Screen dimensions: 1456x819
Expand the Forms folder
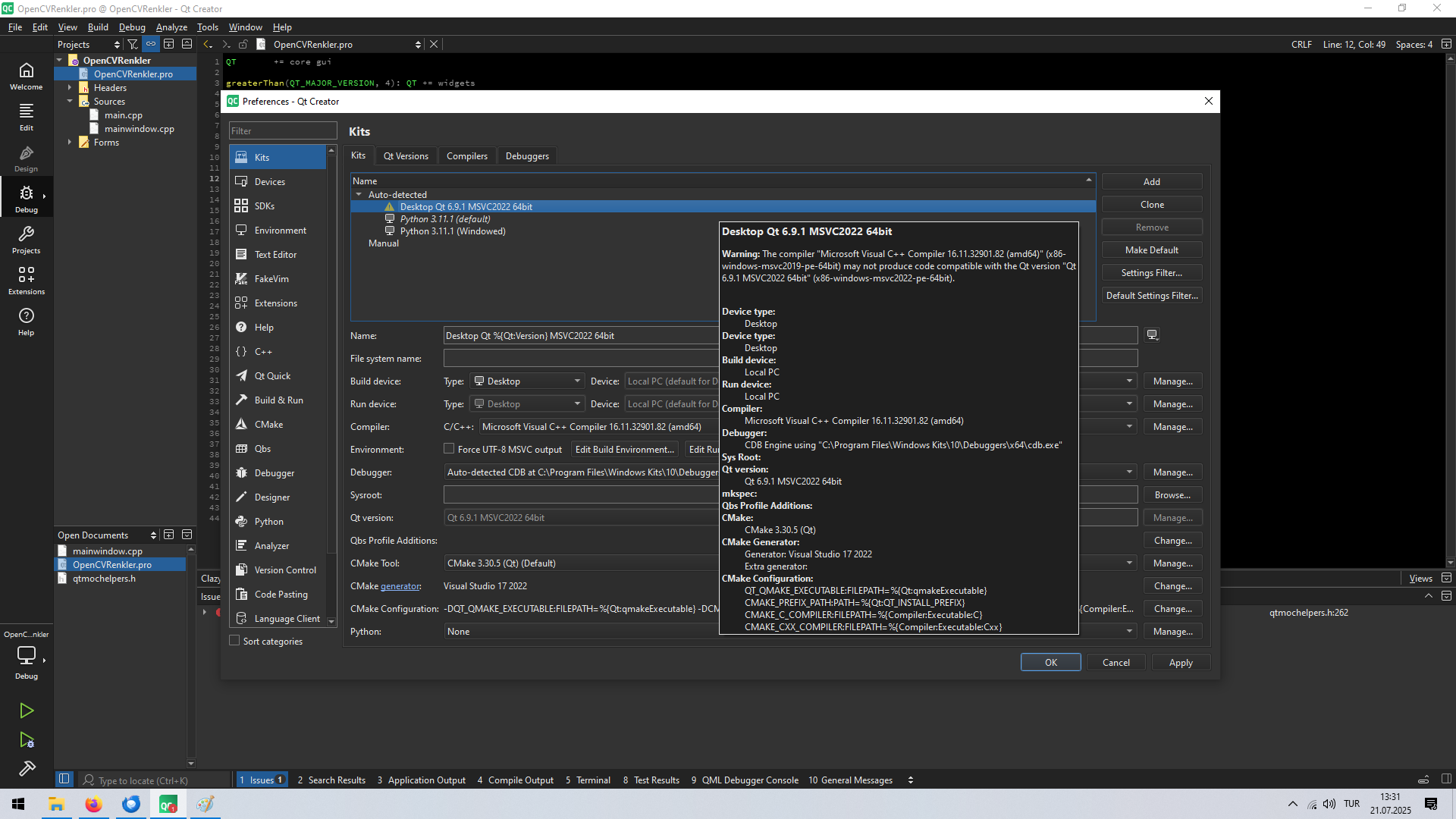coord(70,142)
